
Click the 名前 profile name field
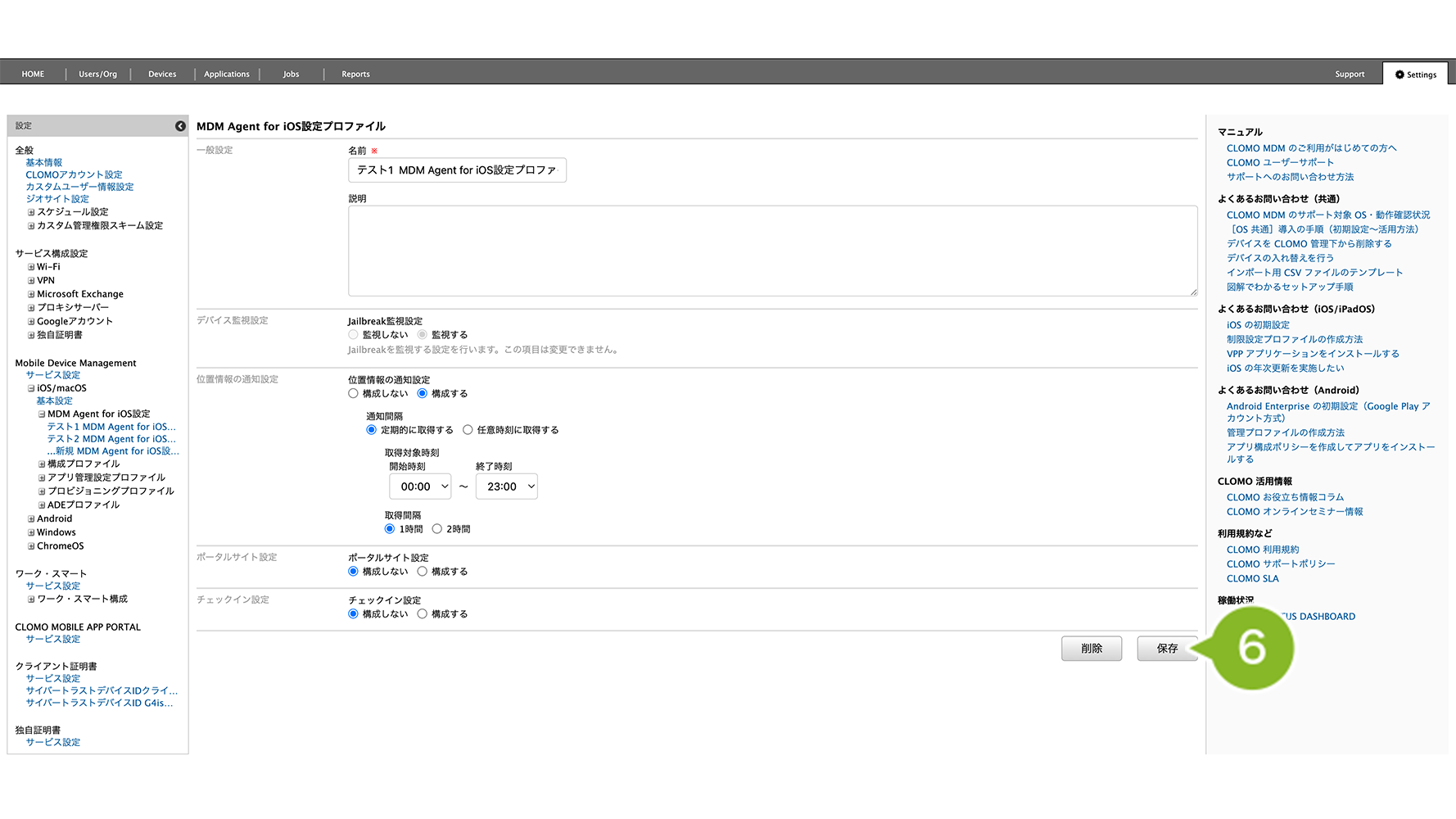pos(457,170)
